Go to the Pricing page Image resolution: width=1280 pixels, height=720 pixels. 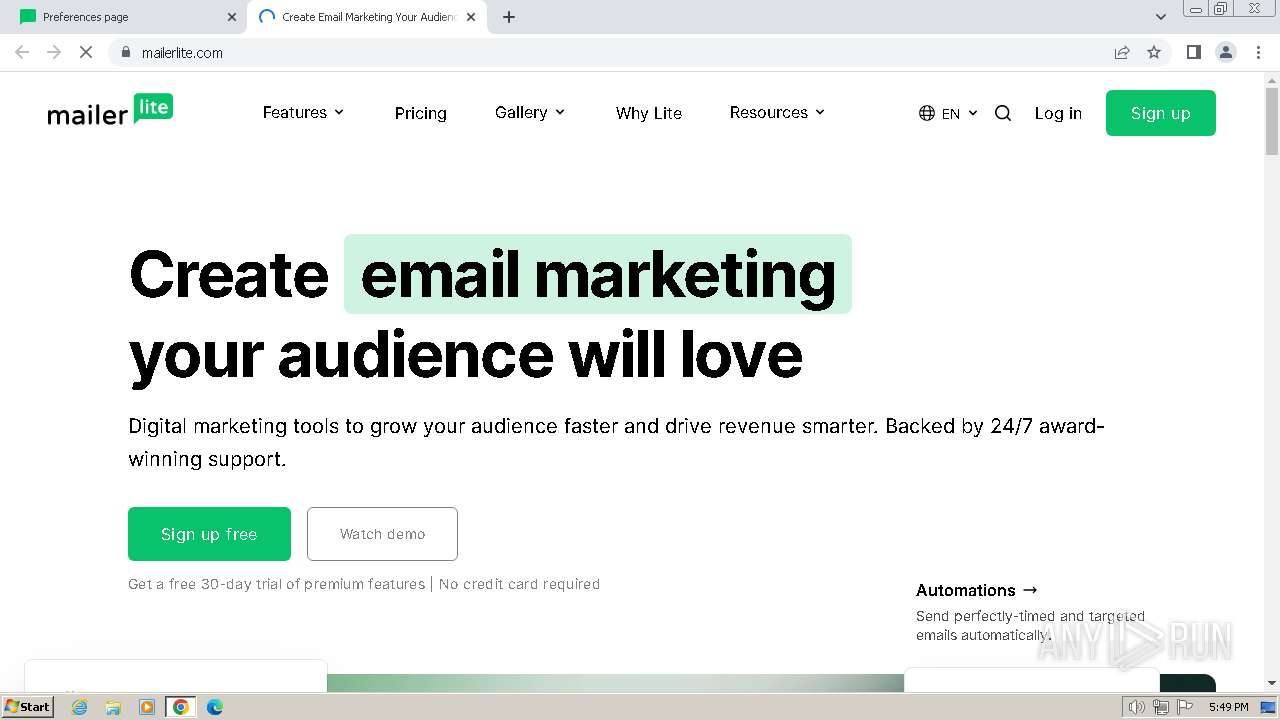coord(421,113)
